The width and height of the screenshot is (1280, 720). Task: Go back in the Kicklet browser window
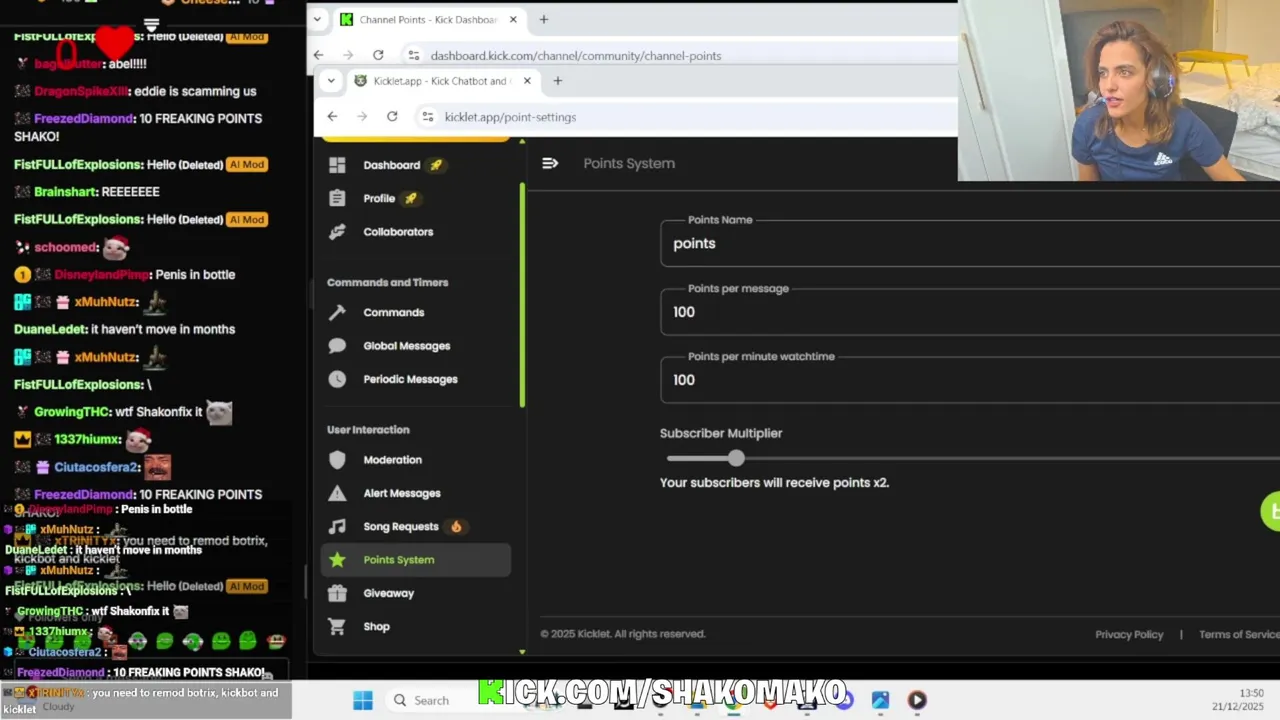332,117
